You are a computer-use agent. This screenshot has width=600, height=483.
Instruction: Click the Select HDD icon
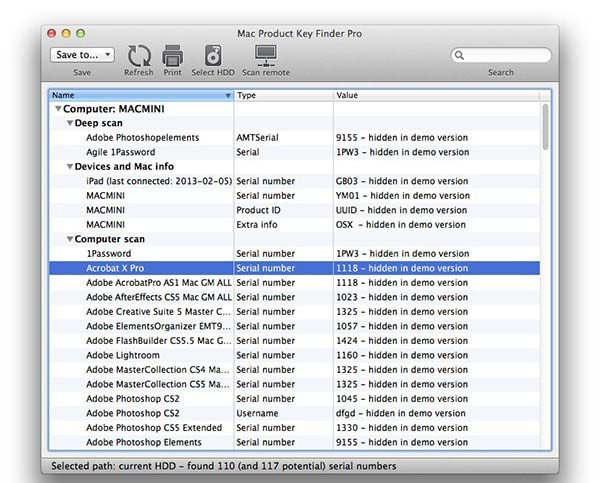[213, 56]
